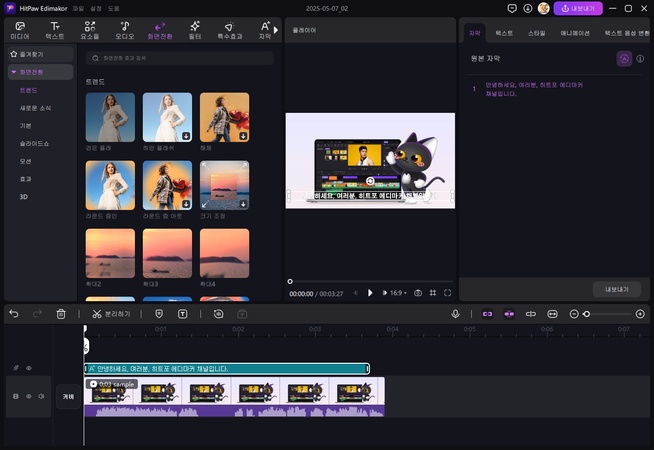Toggle subtitle track visibility eye icon
The height and width of the screenshot is (450, 654).
[28, 369]
